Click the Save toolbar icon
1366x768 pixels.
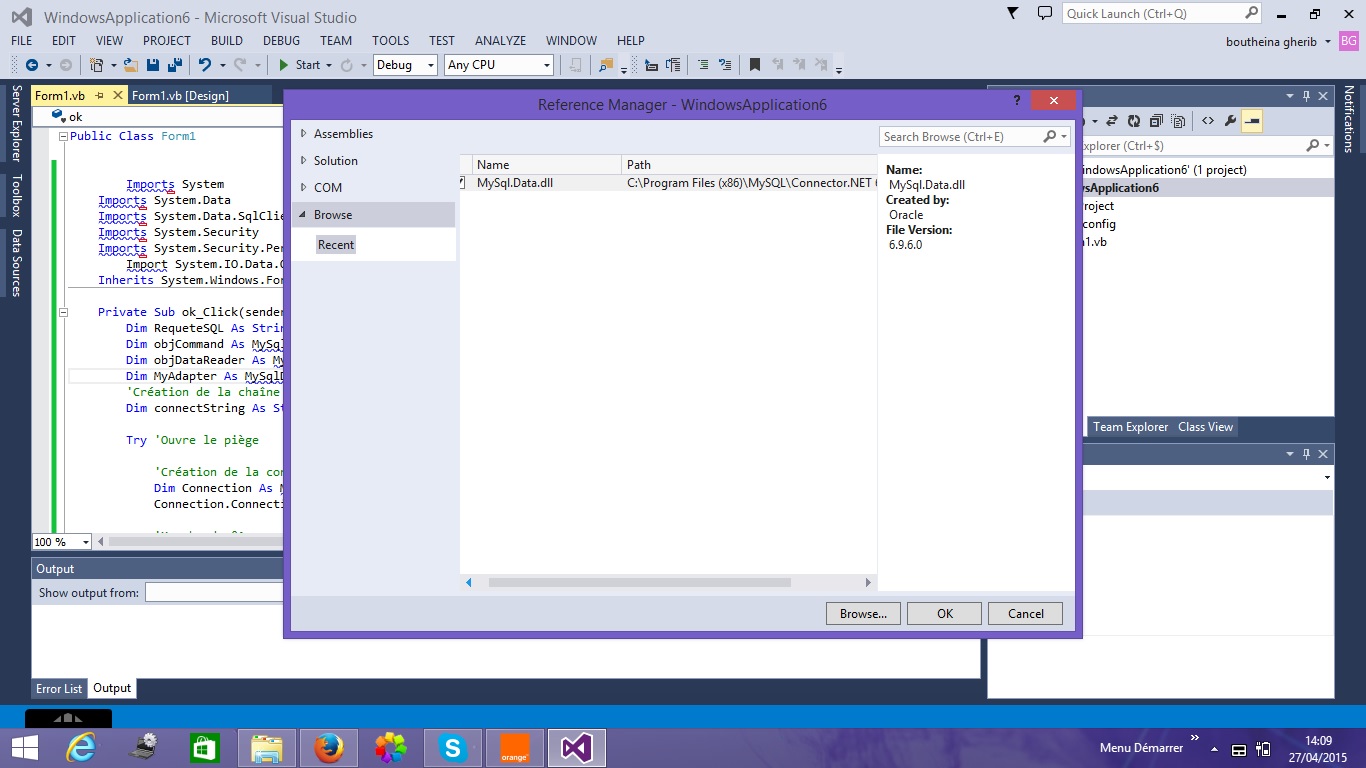coord(153,65)
